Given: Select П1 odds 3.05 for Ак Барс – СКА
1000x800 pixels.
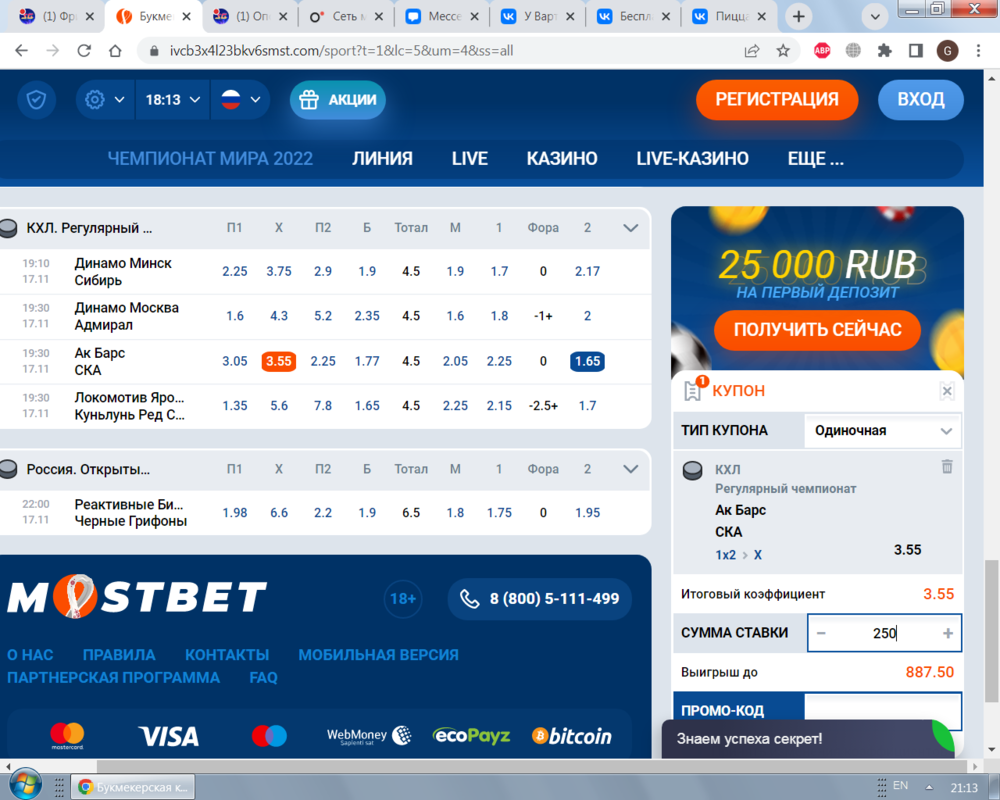Looking at the screenshot, I should (235, 361).
